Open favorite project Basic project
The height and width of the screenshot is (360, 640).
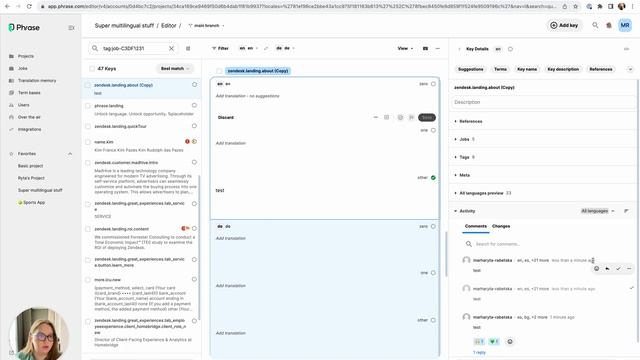tap(30, 166)
